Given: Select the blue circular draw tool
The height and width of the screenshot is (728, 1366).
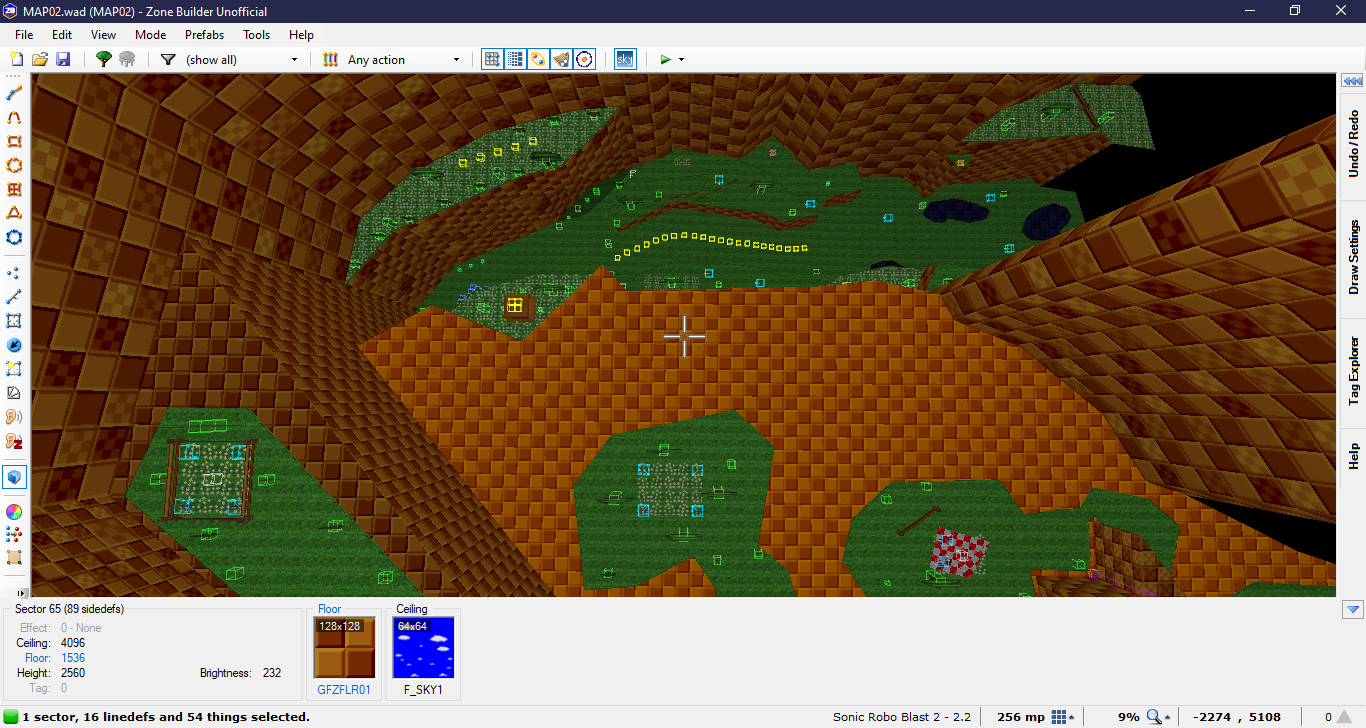Looking at the screenshot, I should tap(14, 237).
